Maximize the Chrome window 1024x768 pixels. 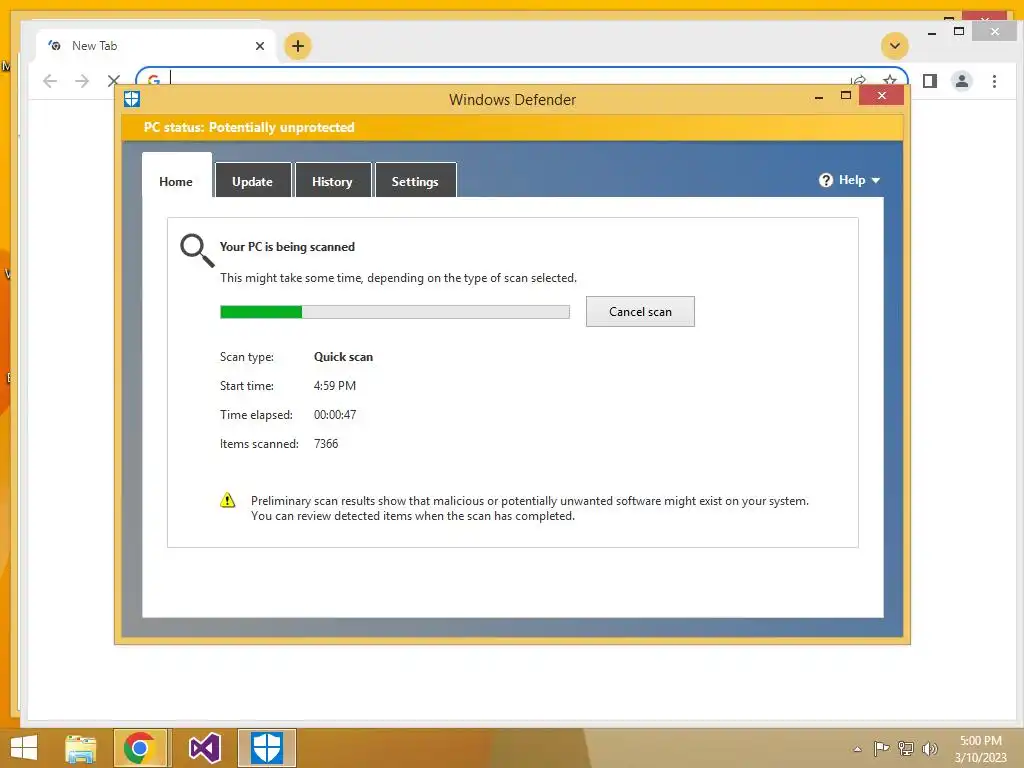[x=959, y=31]
